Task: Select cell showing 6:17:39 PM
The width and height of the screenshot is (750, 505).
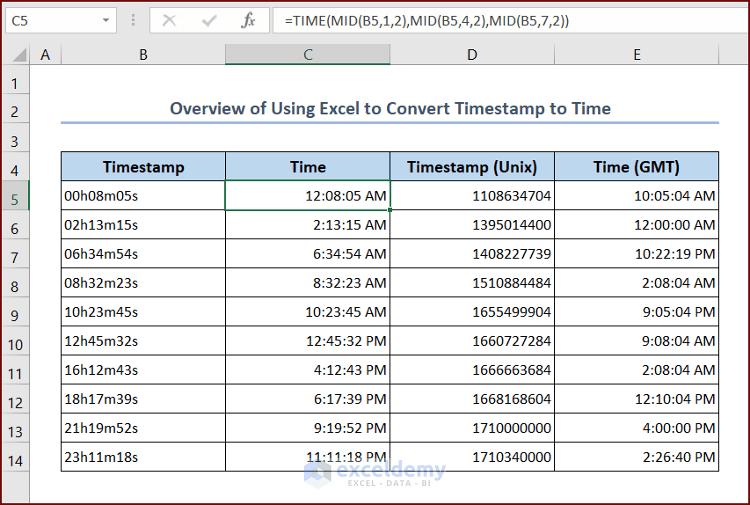Action: click(308, 399)
